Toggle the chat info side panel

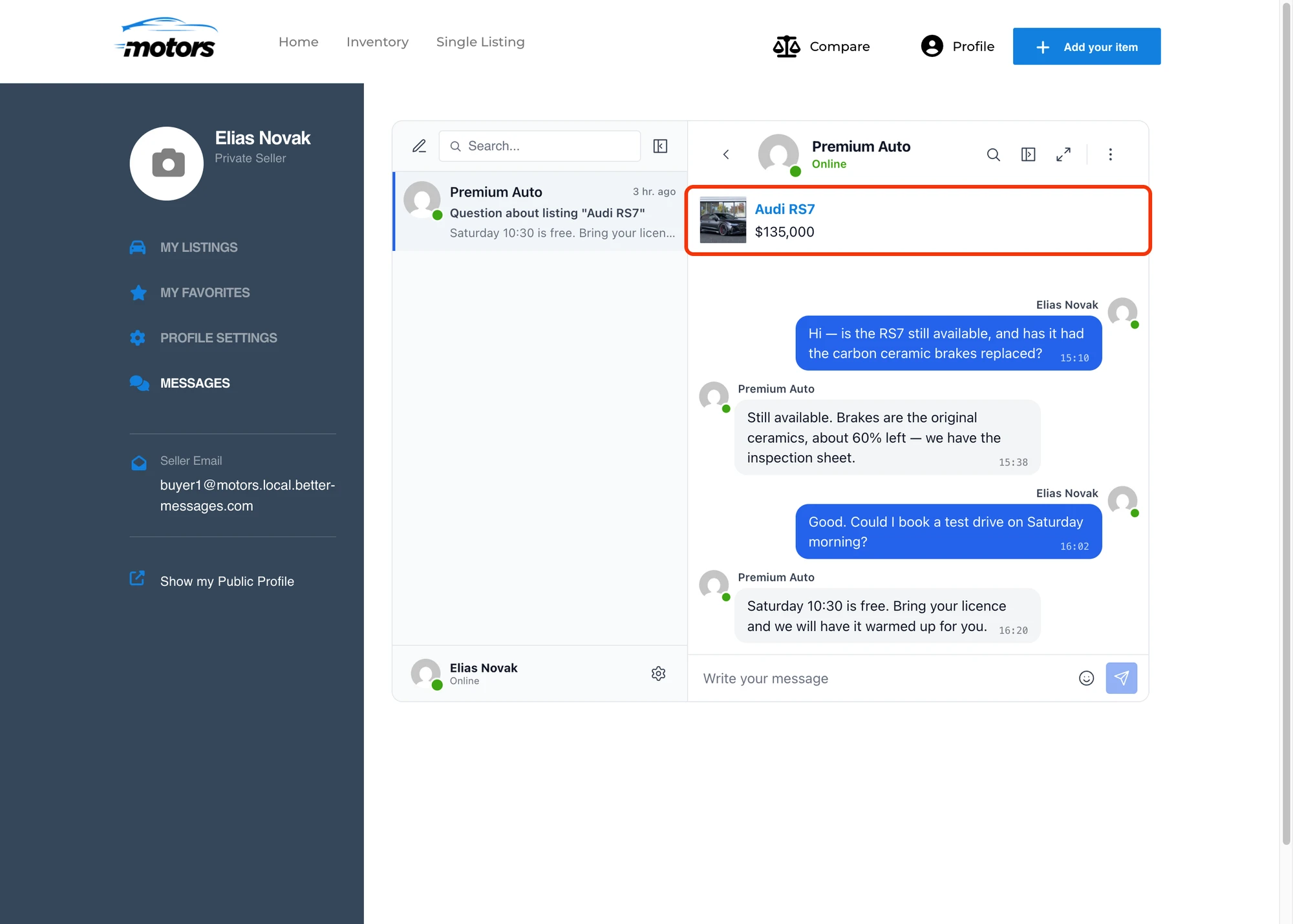coord(1028,155)
